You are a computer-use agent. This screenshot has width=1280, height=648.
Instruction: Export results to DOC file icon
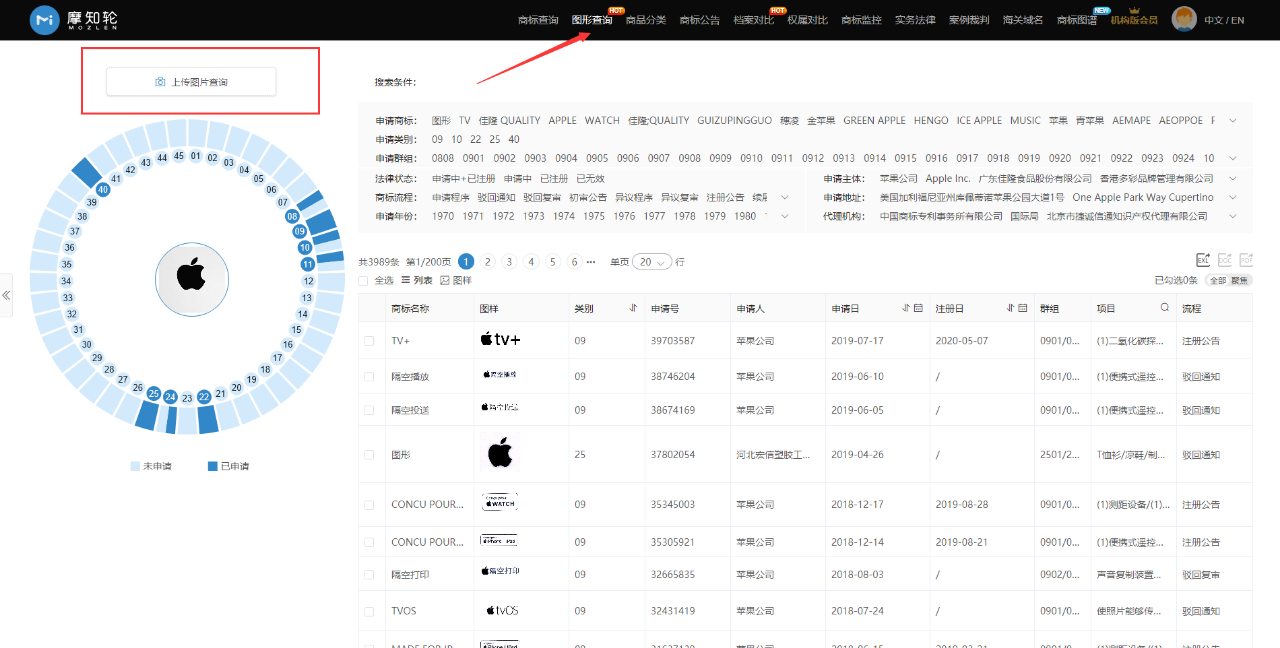tap(1224, 259)
